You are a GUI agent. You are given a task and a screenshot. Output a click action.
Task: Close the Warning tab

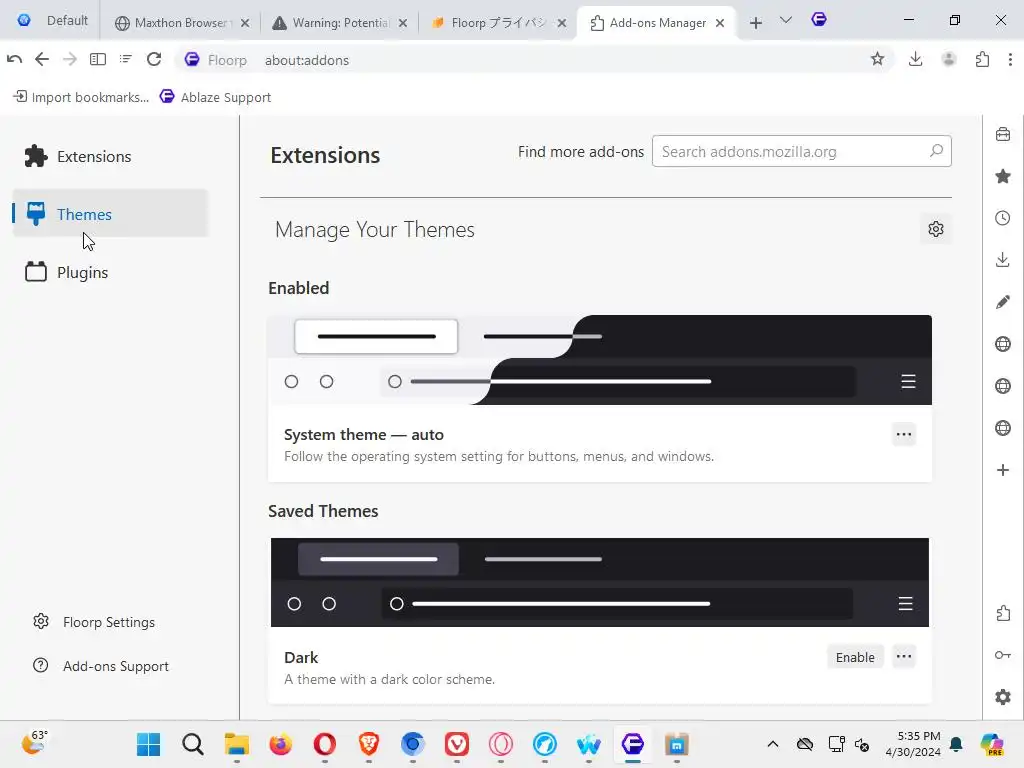tap(403, 23)
